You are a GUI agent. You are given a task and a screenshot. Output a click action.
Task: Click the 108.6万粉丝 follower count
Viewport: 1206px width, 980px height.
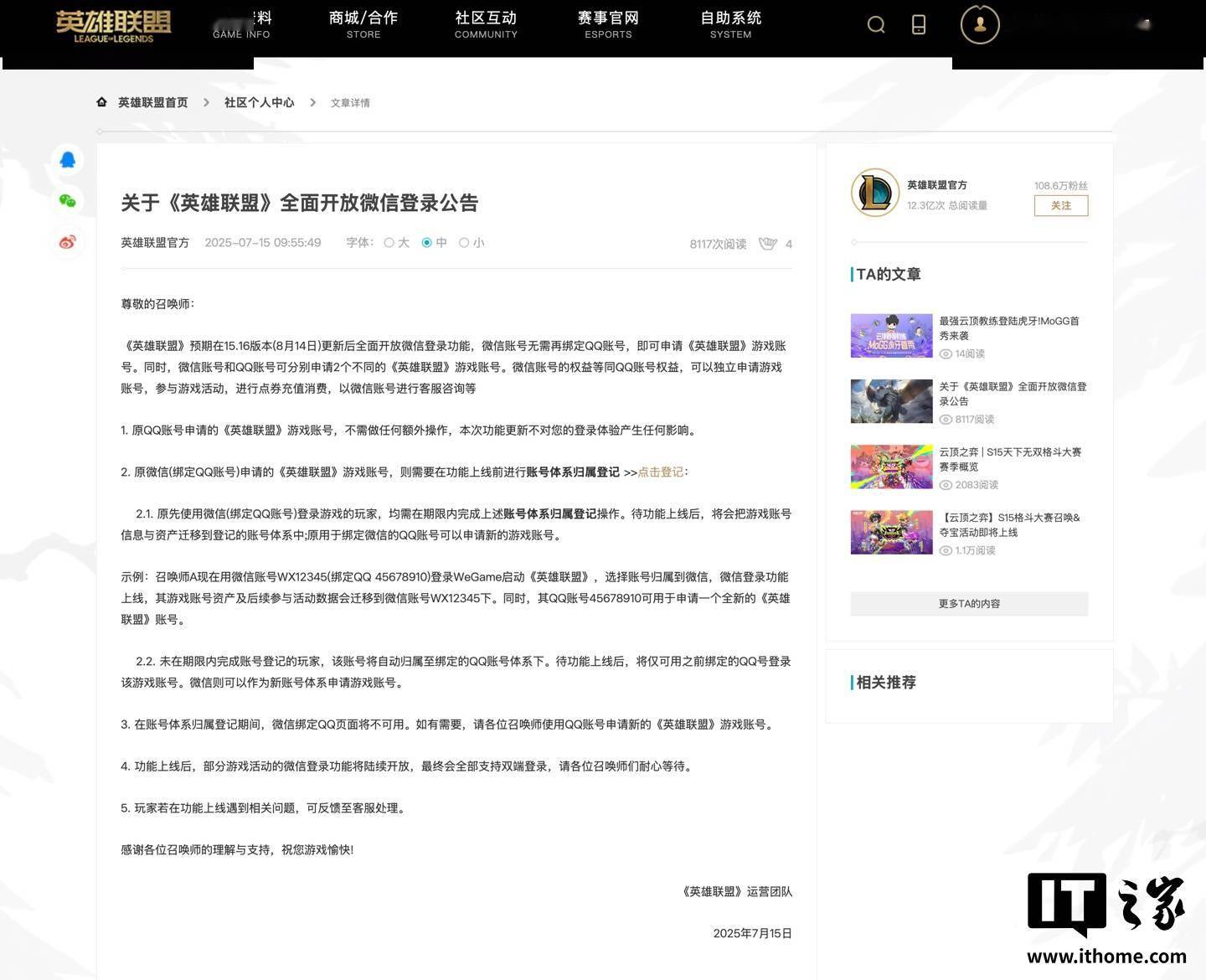coord(1061,186)
